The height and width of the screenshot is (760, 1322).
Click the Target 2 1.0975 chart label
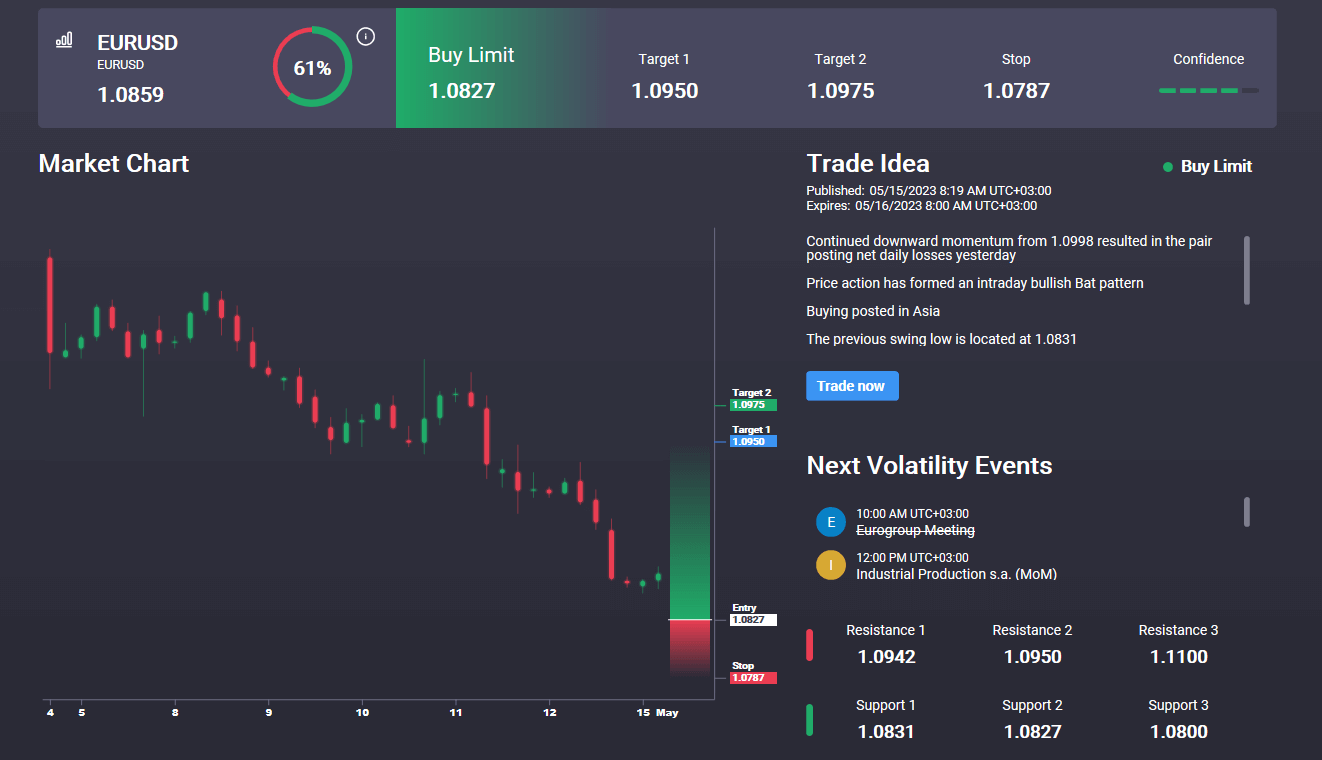[x=753, y=400]
